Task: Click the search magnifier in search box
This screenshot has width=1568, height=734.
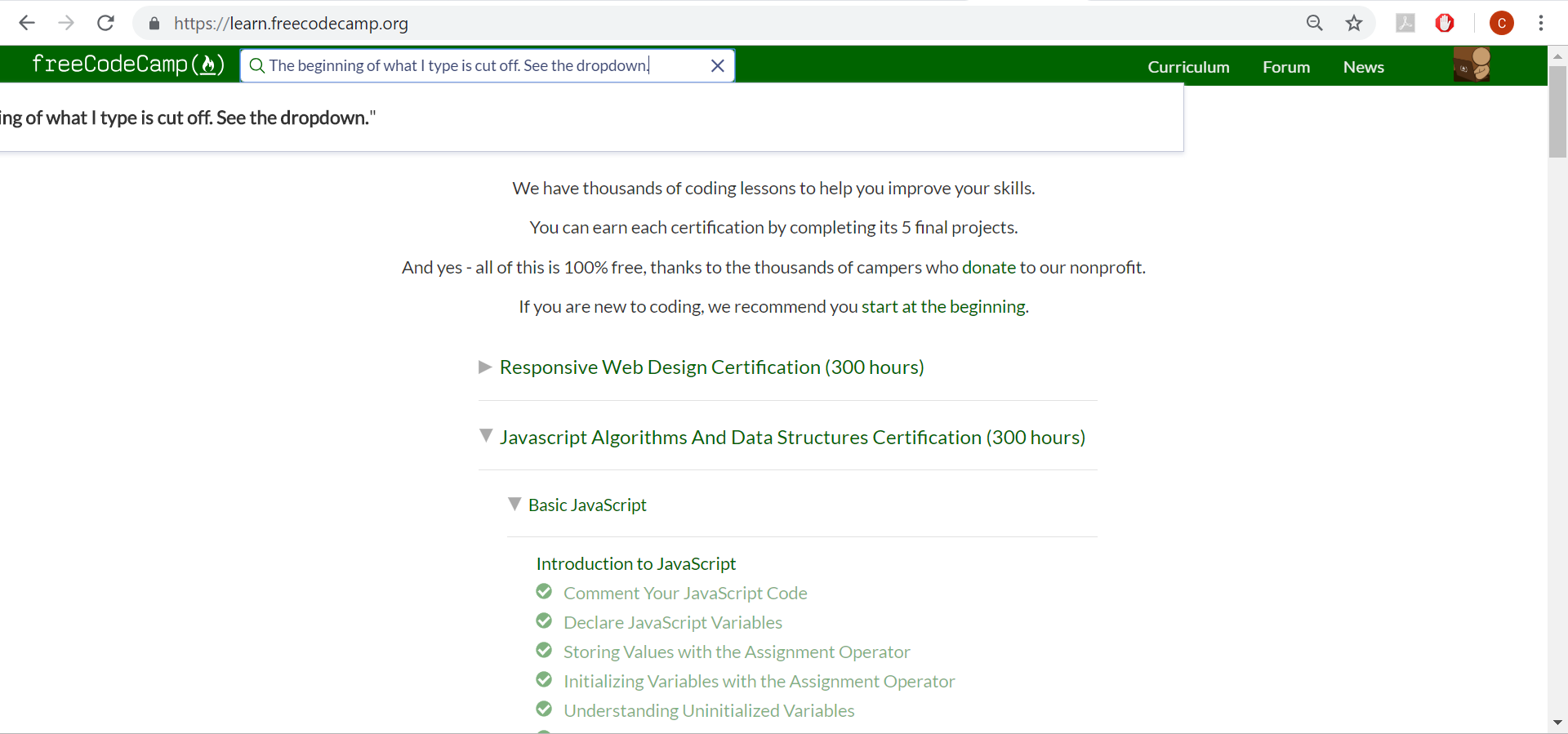Action: pos(256,65)
